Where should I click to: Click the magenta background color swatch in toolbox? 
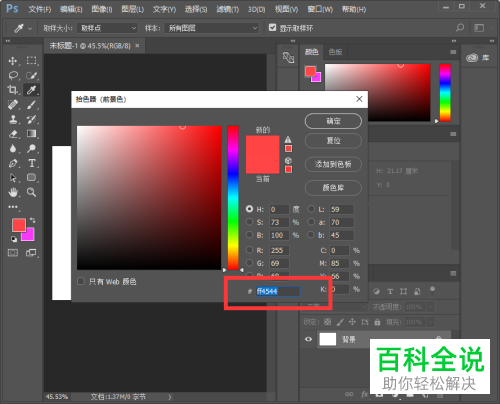coord(29,235)
